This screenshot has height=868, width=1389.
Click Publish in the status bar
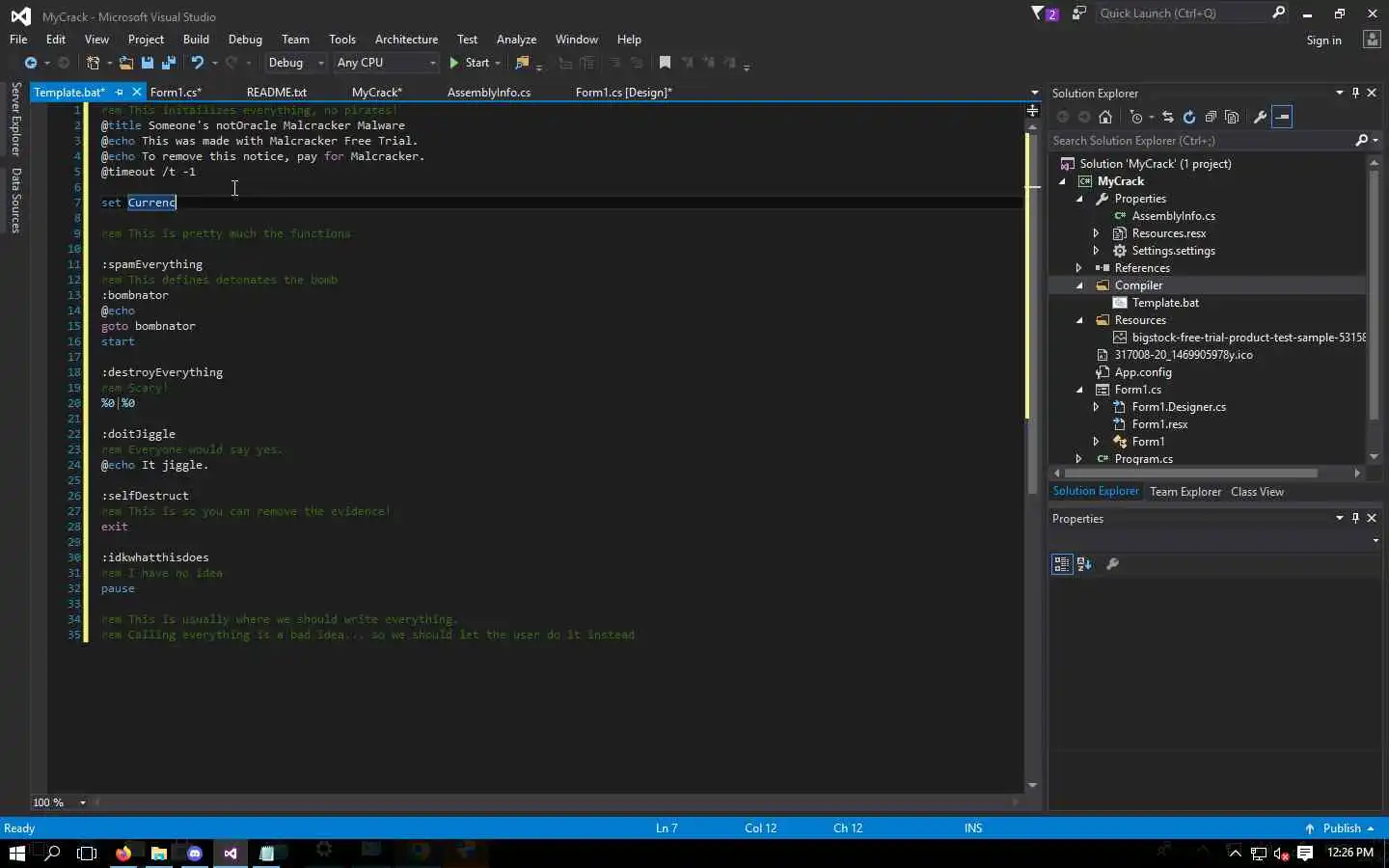[x=1340, y=828]
